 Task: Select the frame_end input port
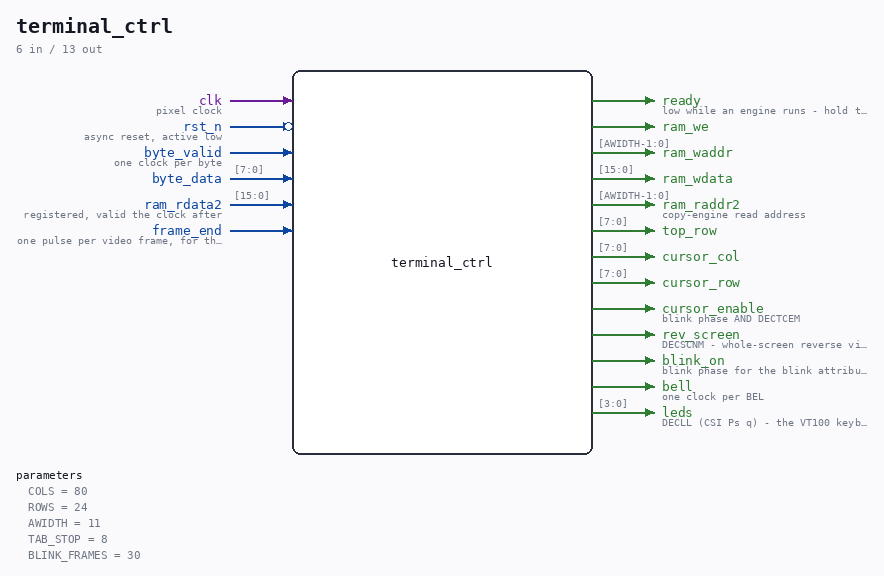pyautogui.click(x=187, y=230)
